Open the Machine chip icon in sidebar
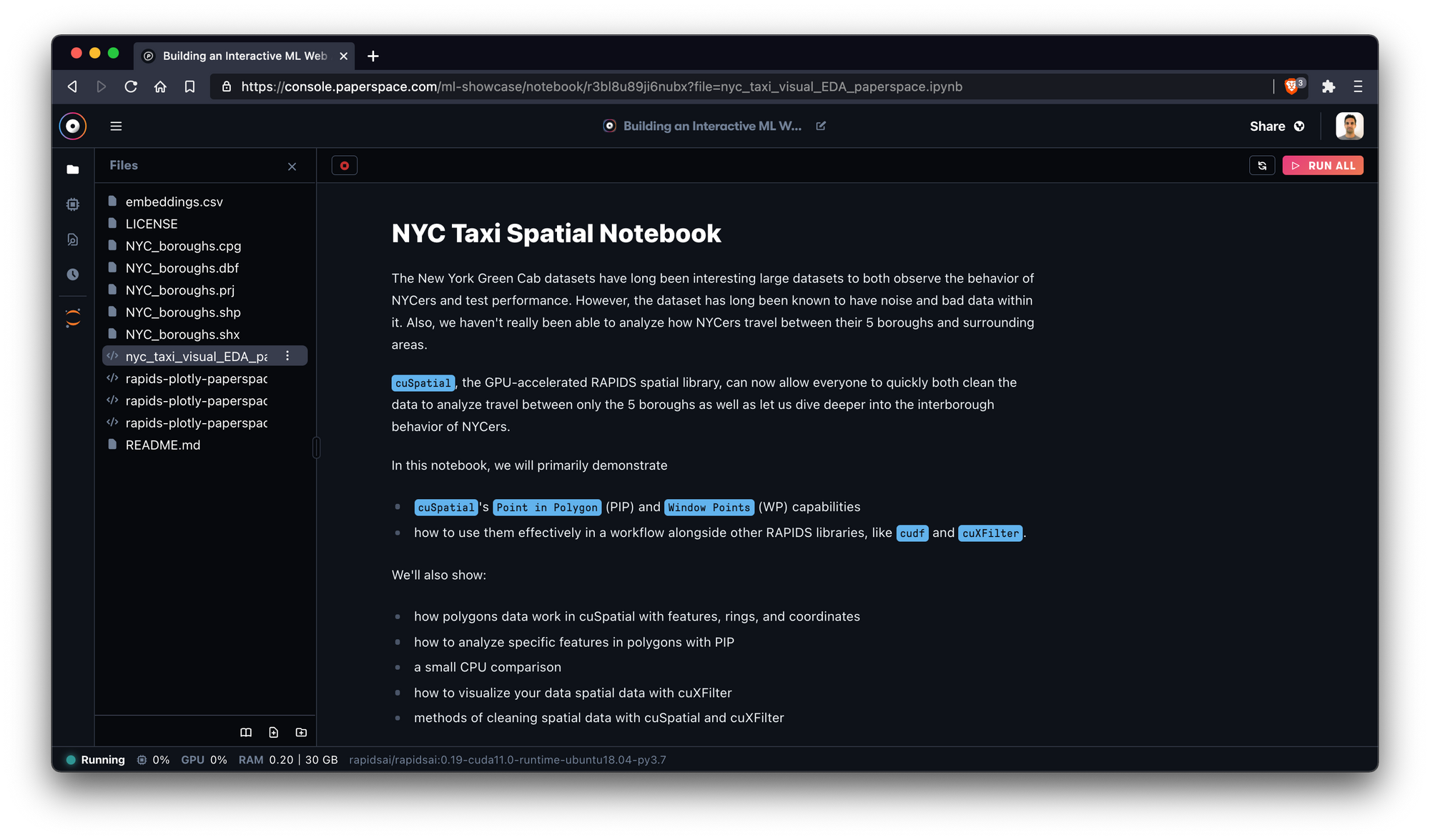This screenshot has width=1430, height=840. click(x=72, y=204)
